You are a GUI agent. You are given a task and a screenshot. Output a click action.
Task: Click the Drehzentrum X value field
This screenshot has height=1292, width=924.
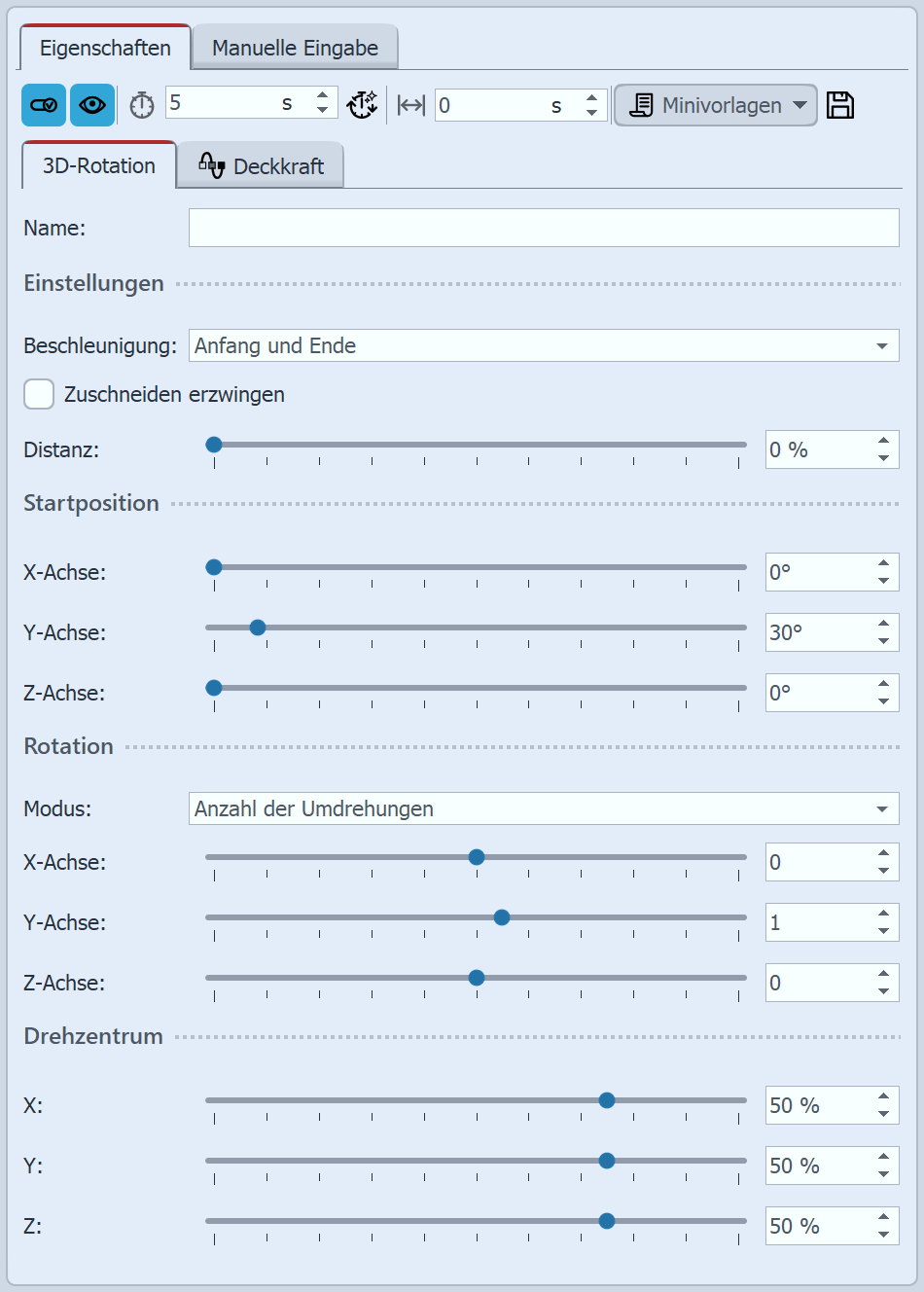817,1105
